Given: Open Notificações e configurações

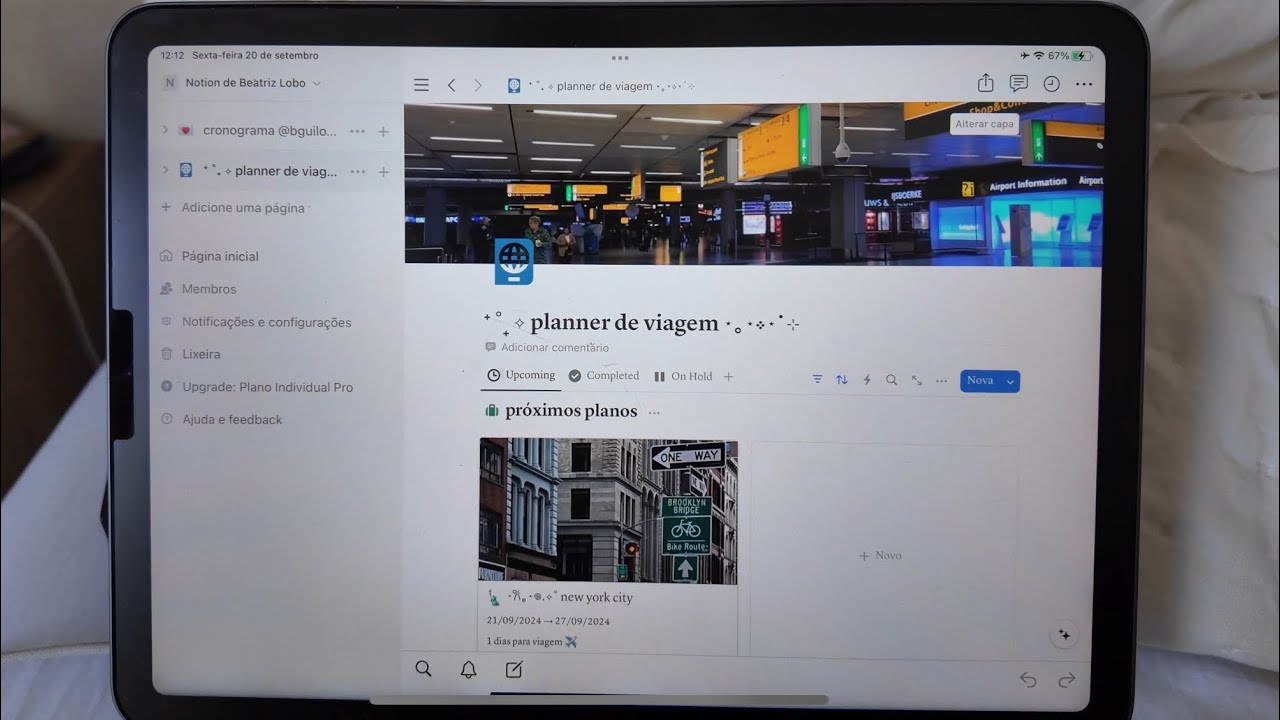Looking at the screenshot, I should (256, 322).
